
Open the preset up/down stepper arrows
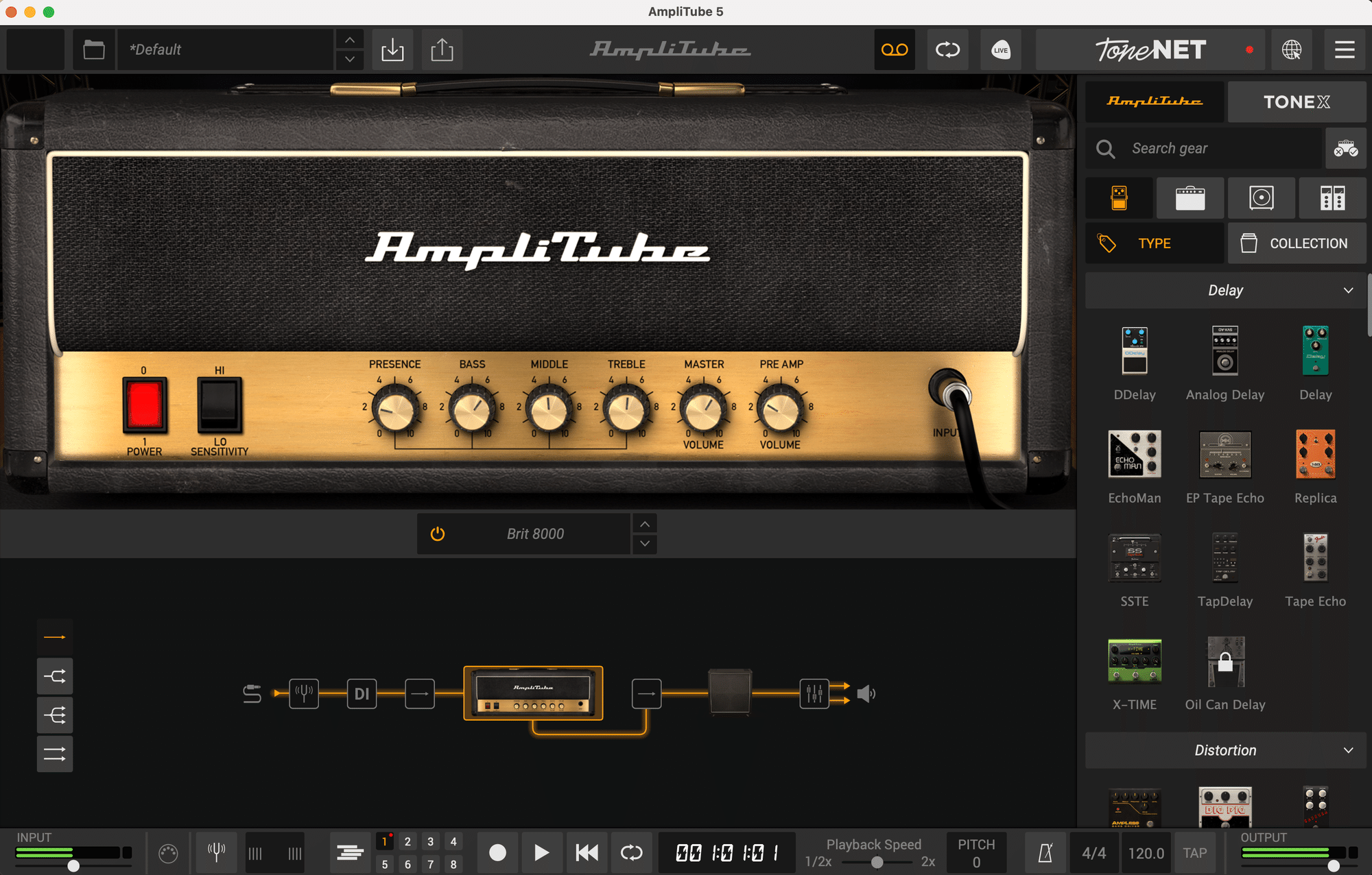coord(349,49)
